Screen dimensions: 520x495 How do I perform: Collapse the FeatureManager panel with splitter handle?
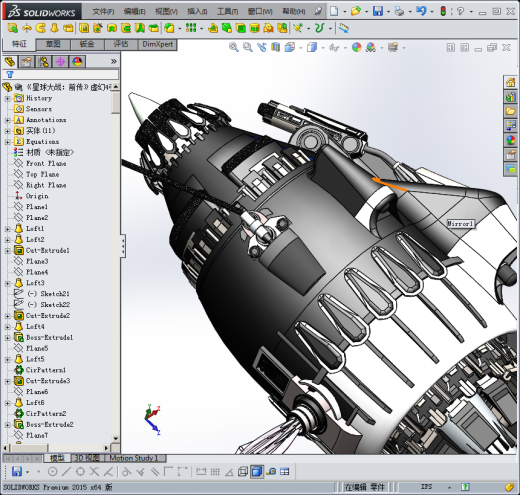click(123, 246)
